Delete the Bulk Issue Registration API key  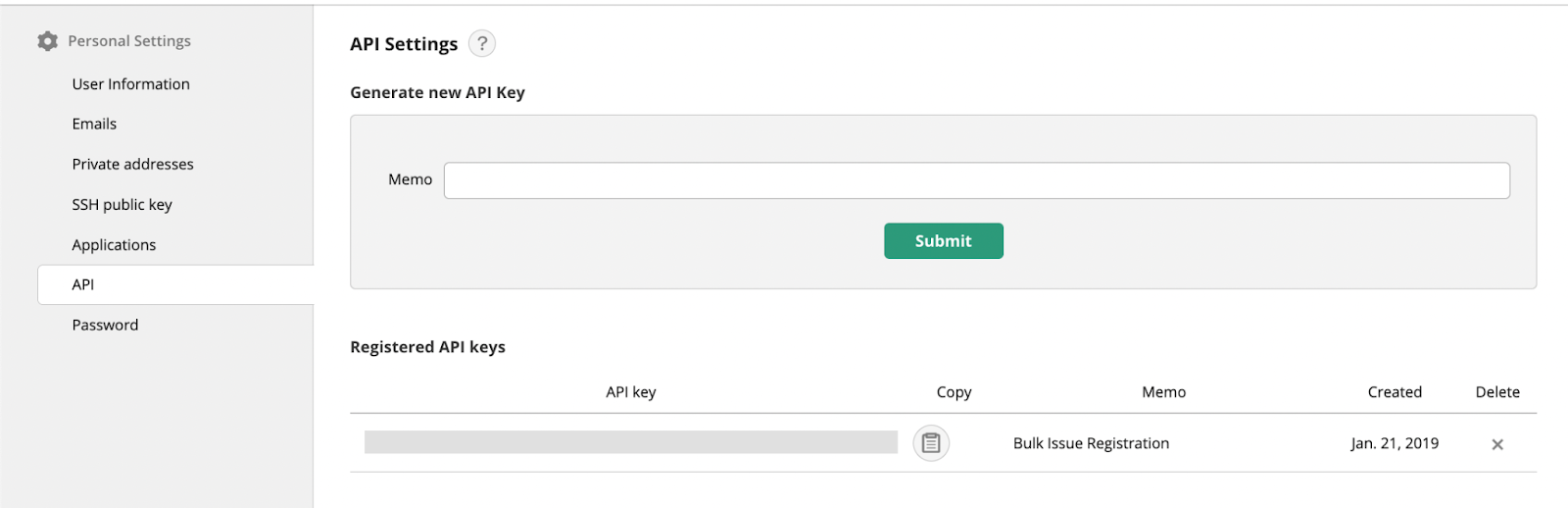click(1497, 444)
